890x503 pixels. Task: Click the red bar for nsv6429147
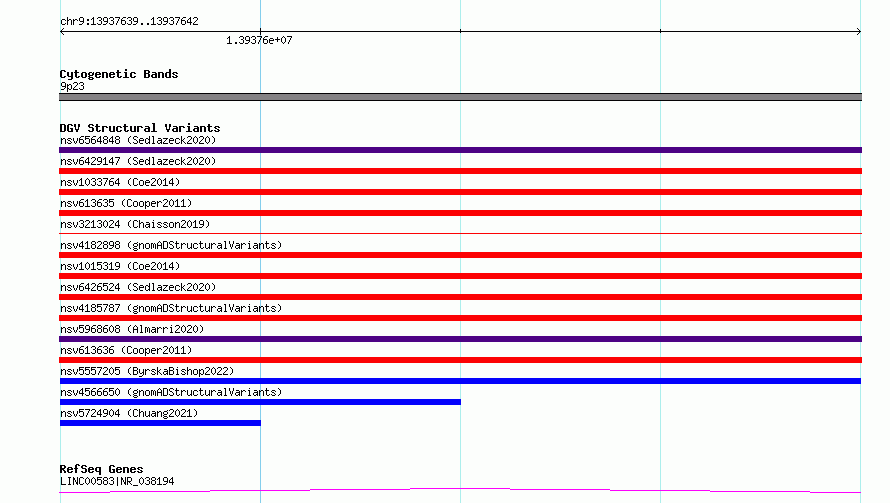(x=460, y=171)
